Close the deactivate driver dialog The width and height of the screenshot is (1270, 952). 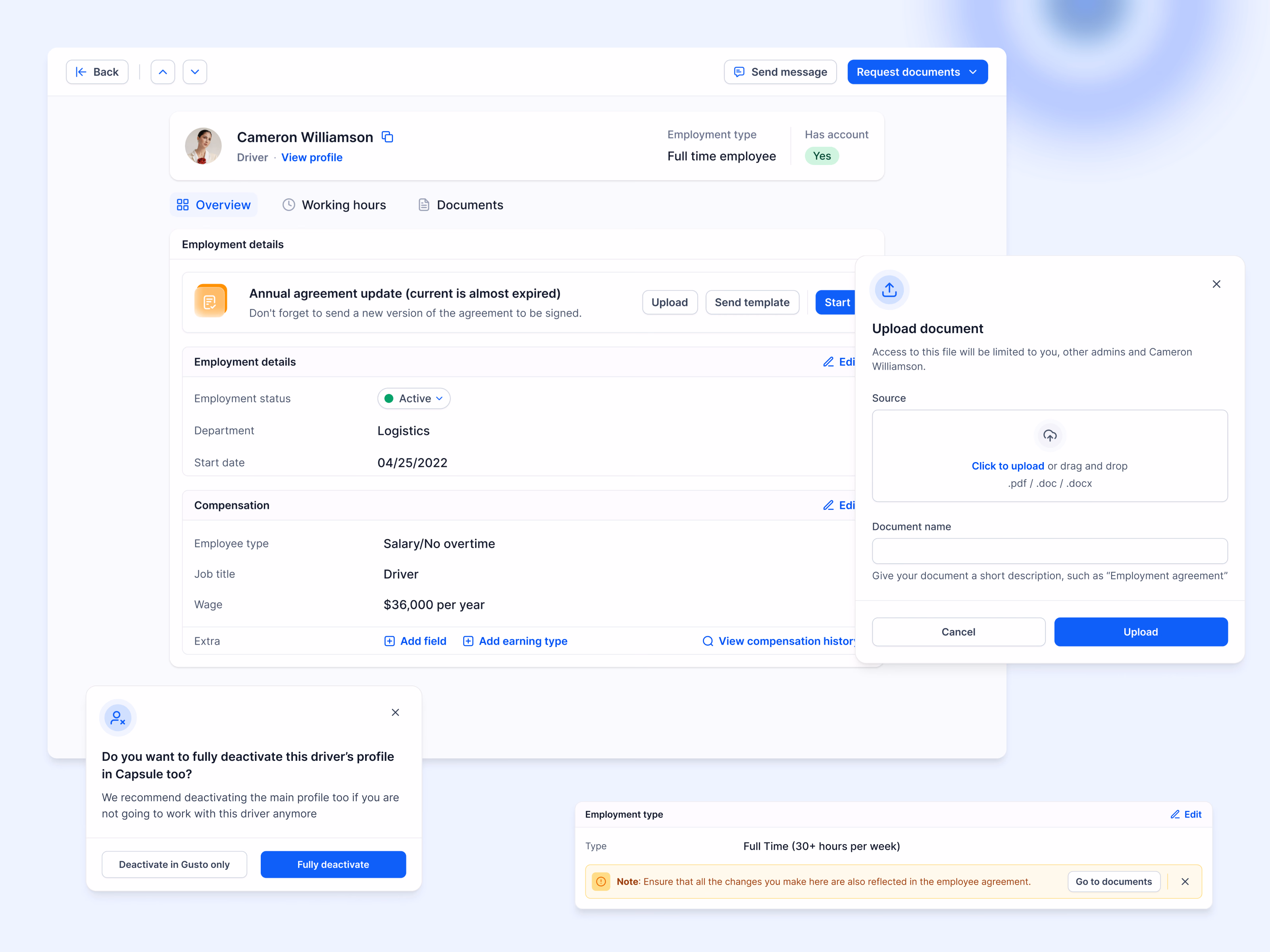395,712
